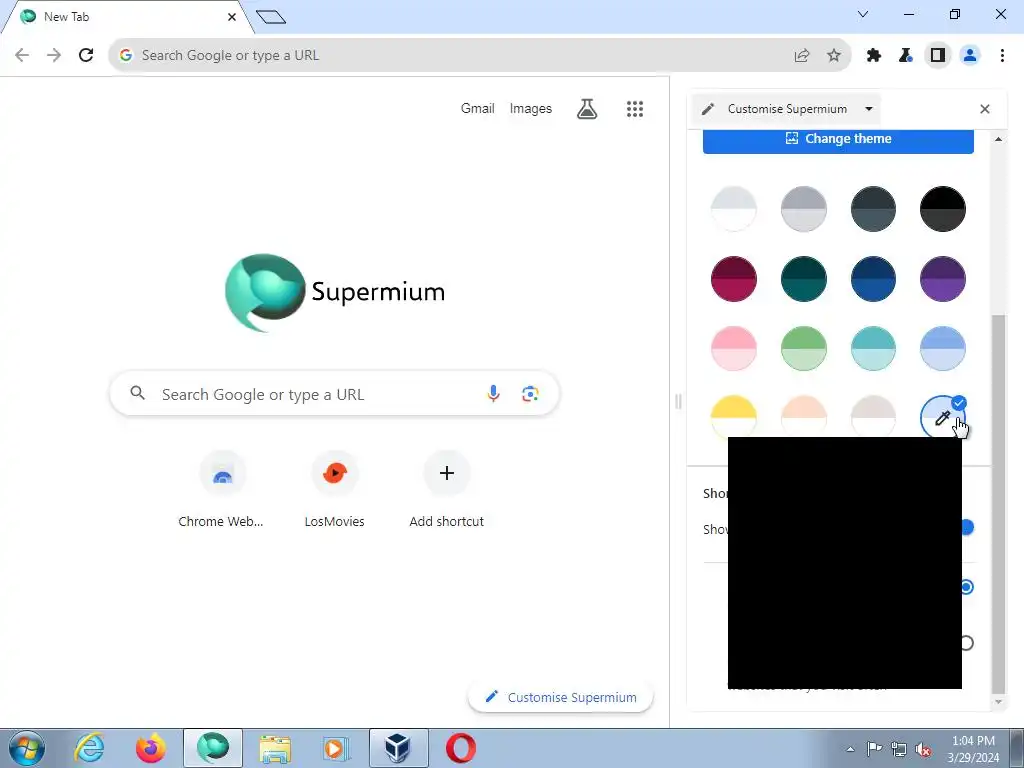Click the side panel scroll down arrow

click(x=998, y=702)
